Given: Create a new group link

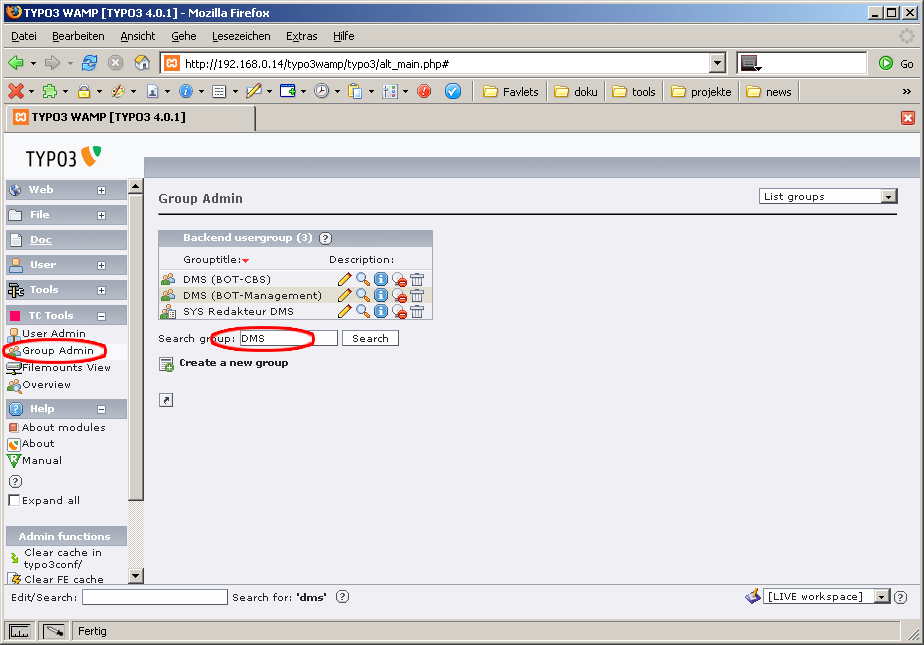Looking at the screenshot, I should [233, 363].
